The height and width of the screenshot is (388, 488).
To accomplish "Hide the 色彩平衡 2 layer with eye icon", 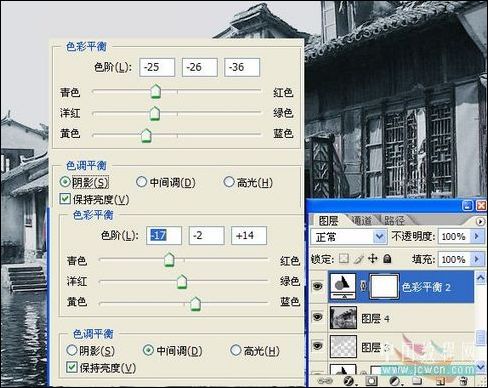I will [318, 286].
